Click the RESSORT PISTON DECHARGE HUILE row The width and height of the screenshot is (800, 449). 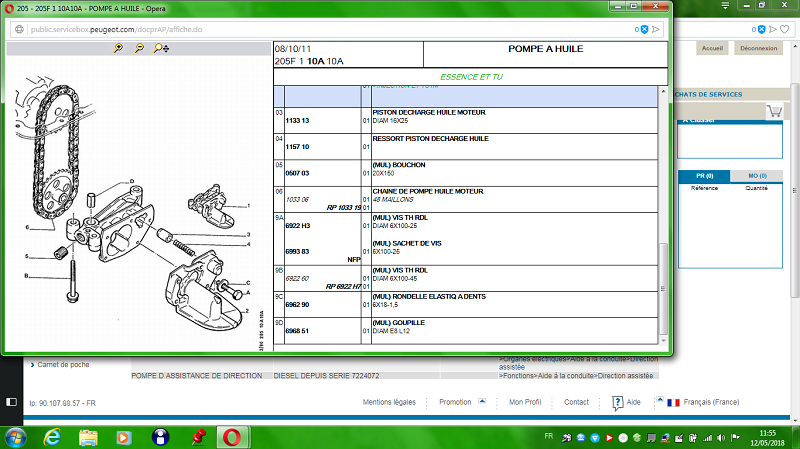point(466,147)
